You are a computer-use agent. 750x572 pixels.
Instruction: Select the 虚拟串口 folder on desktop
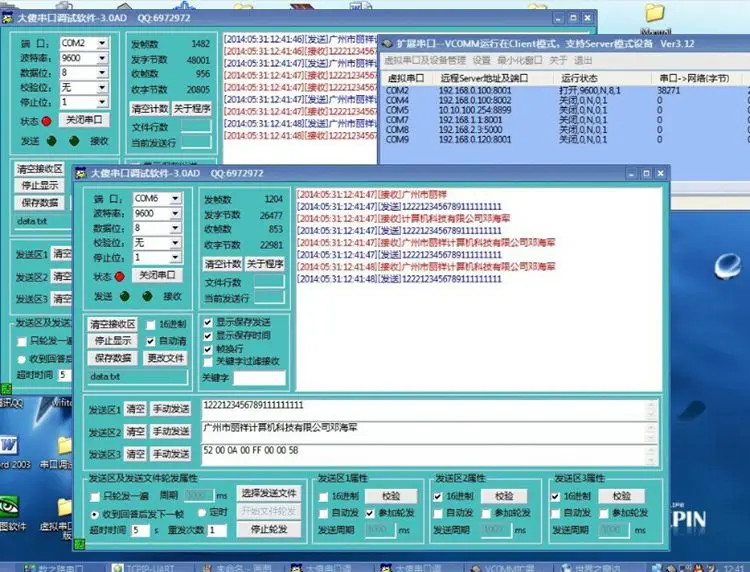click(x=66, y=508)
